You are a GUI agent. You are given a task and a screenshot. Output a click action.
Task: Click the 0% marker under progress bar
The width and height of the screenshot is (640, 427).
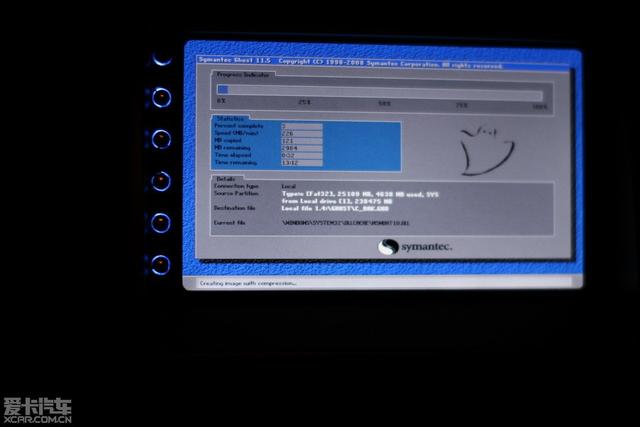[x=221, y=101]
